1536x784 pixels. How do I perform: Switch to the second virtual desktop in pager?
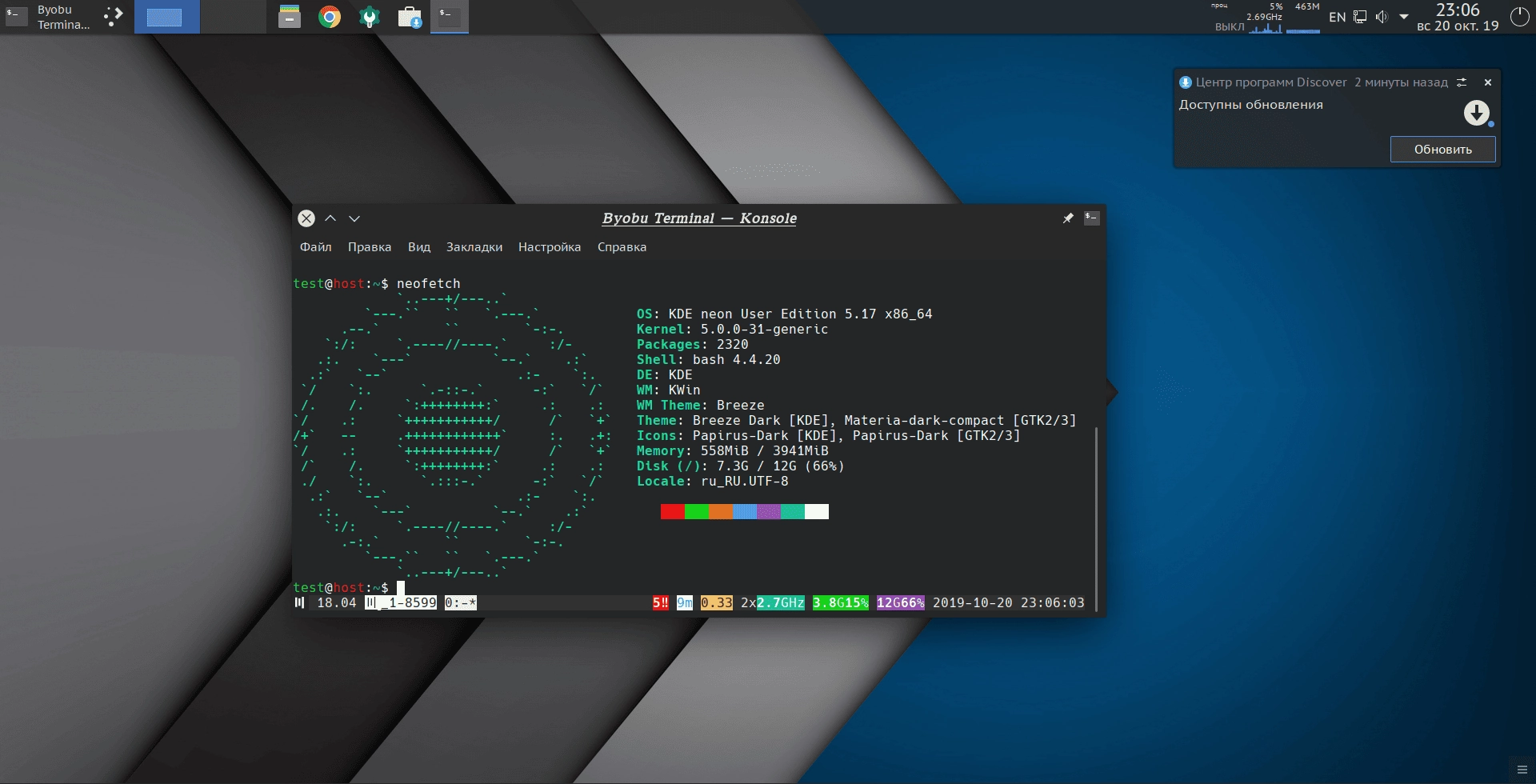pos(233,17)
